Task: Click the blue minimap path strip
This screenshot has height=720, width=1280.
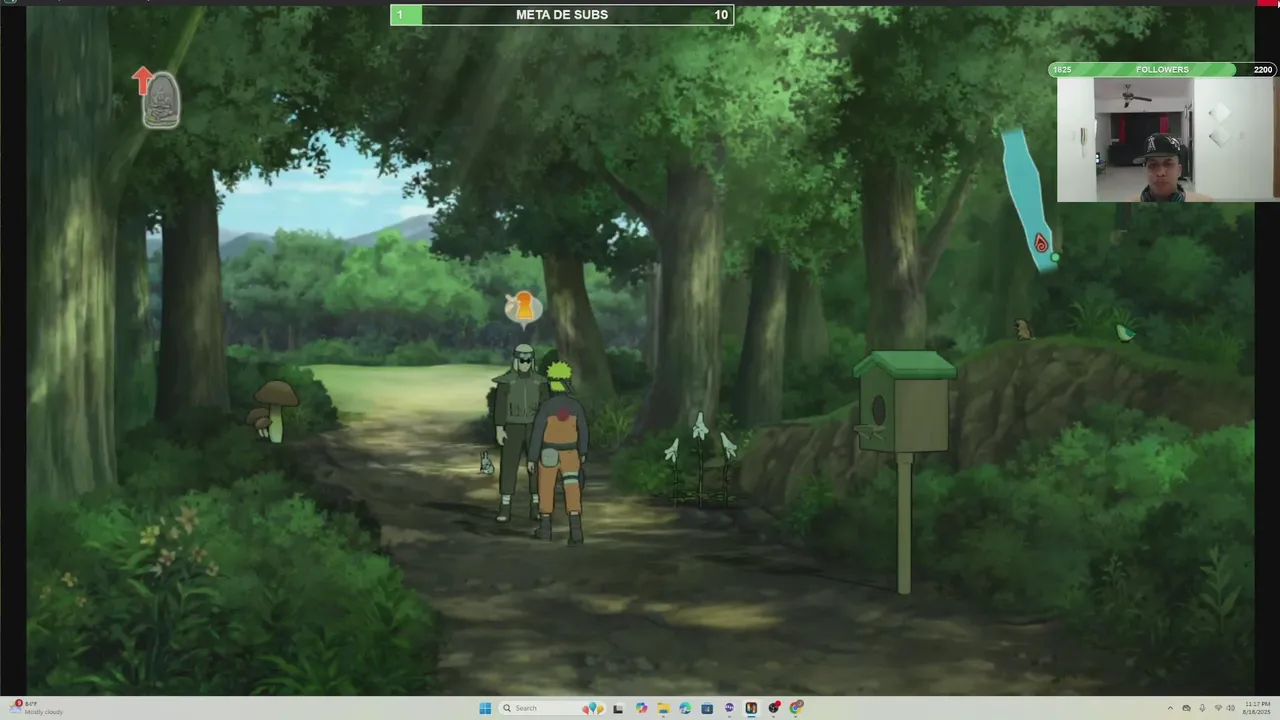Action: coord(1029,198)
